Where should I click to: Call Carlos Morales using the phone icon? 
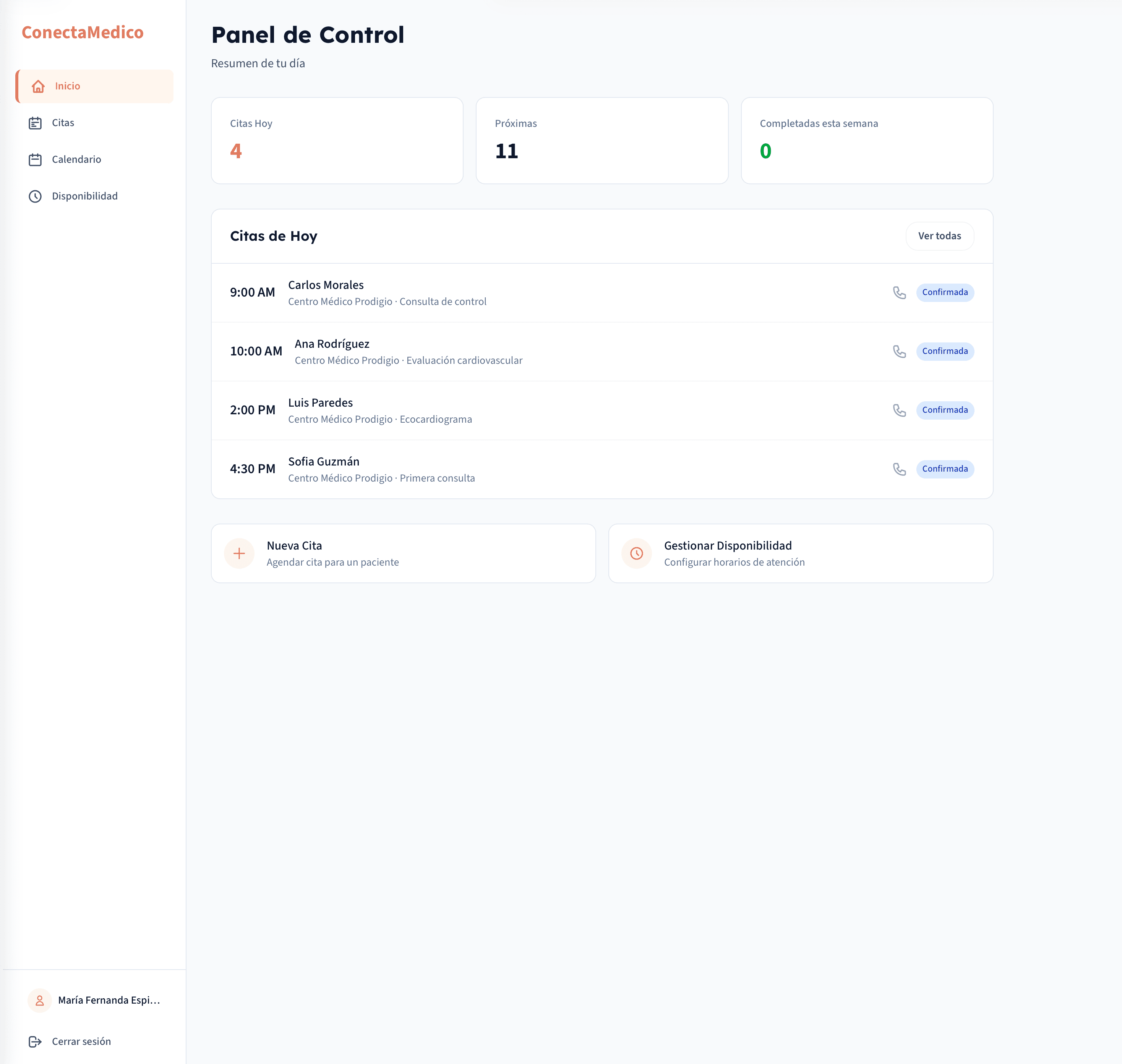[x=900, y=293]
